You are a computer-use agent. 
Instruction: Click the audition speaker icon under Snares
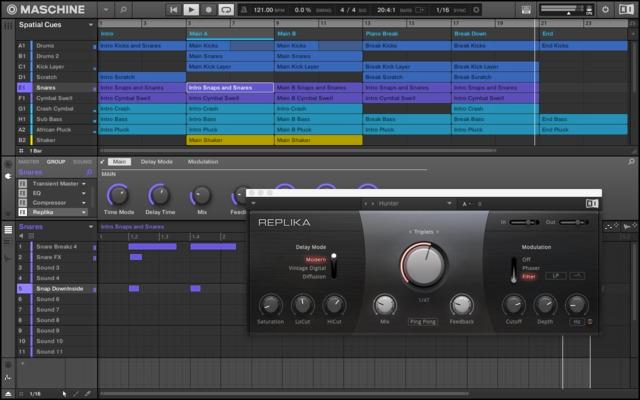click(x=21, y=236)
